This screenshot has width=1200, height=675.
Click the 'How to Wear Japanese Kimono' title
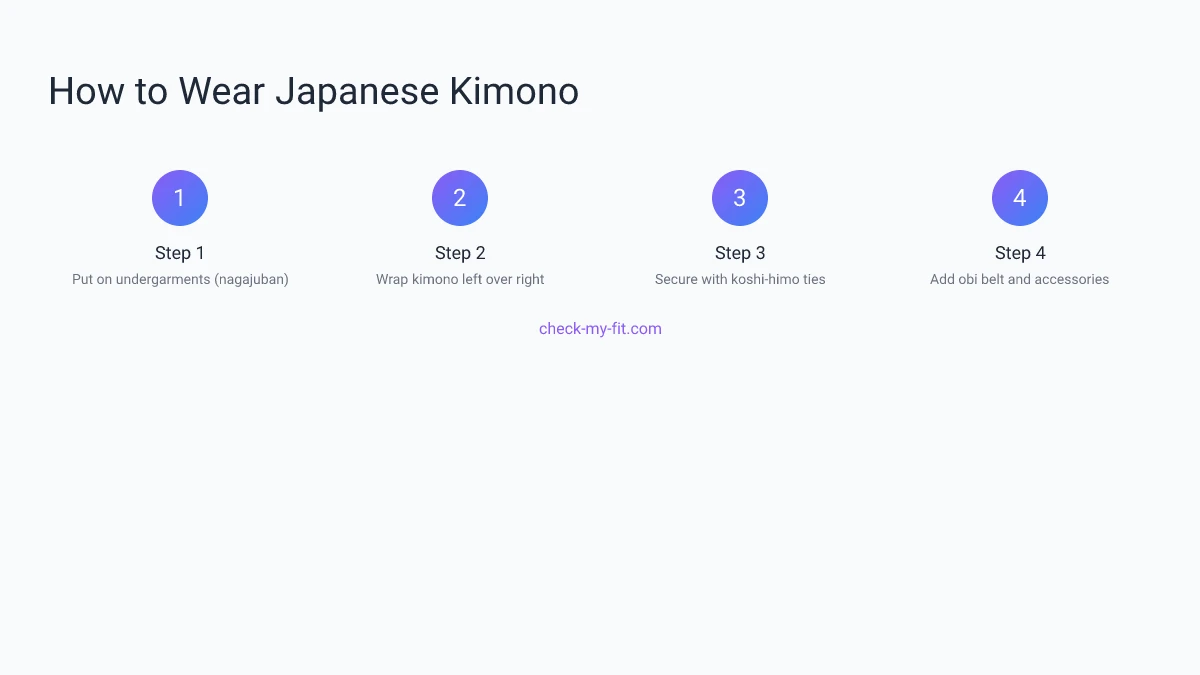(313, 91)
